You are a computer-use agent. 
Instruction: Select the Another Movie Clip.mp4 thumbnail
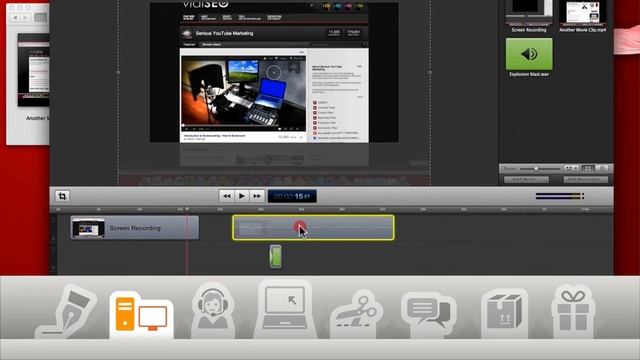(x=582, y=12)
